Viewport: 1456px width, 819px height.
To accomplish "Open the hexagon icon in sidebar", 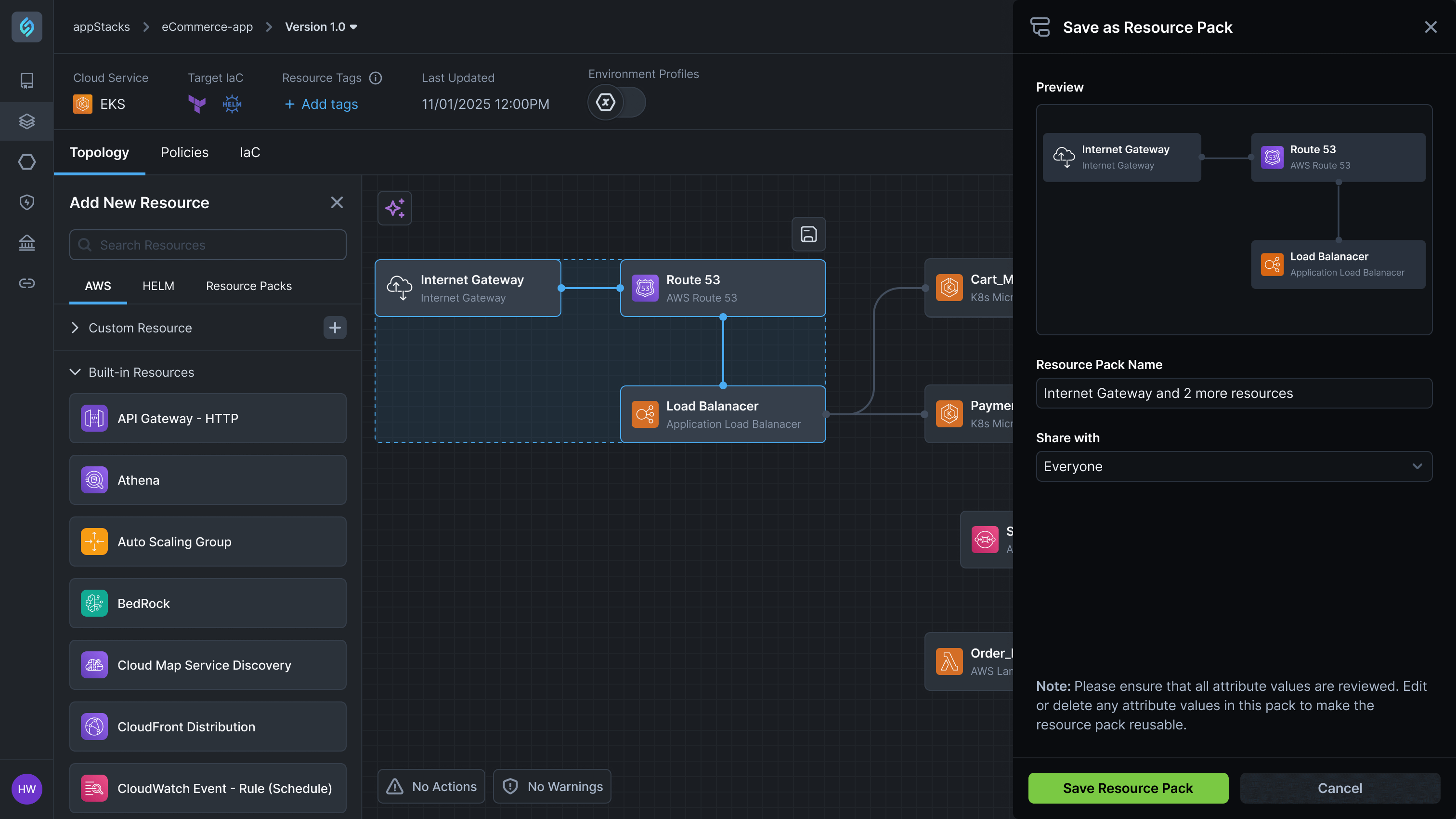I will [26, 162].
